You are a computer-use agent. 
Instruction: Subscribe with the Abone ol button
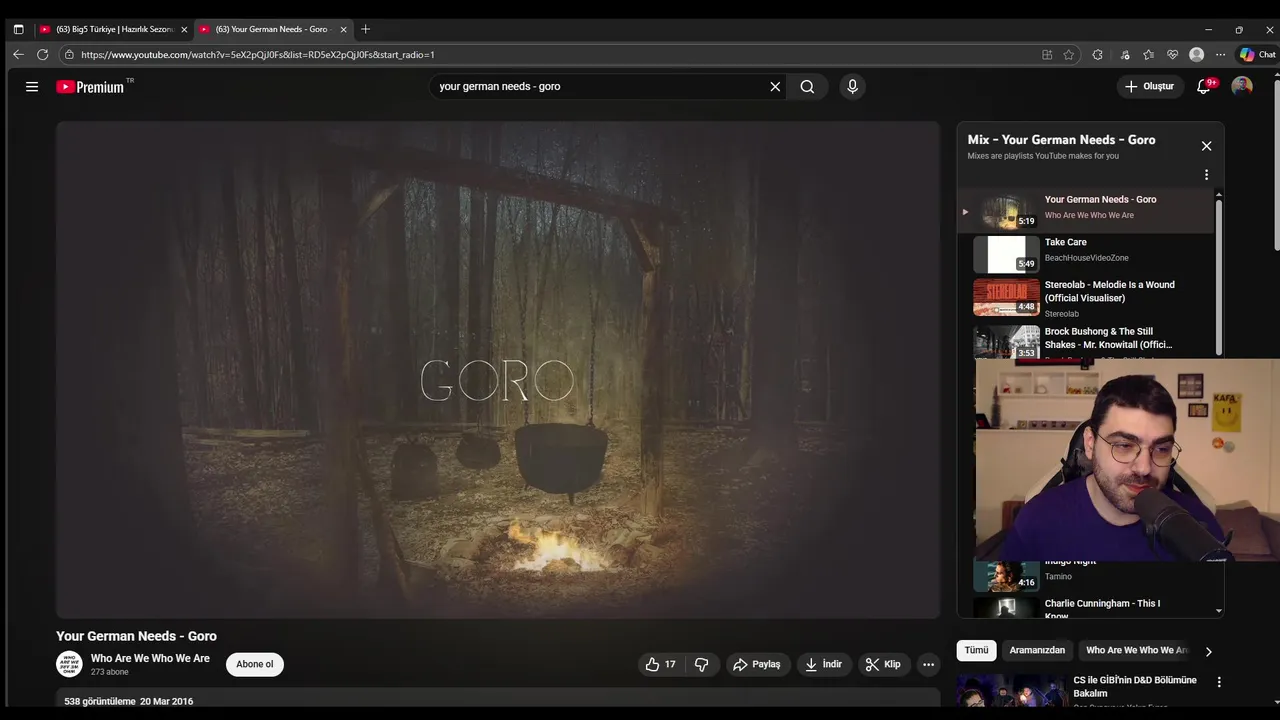coord(255,664)
